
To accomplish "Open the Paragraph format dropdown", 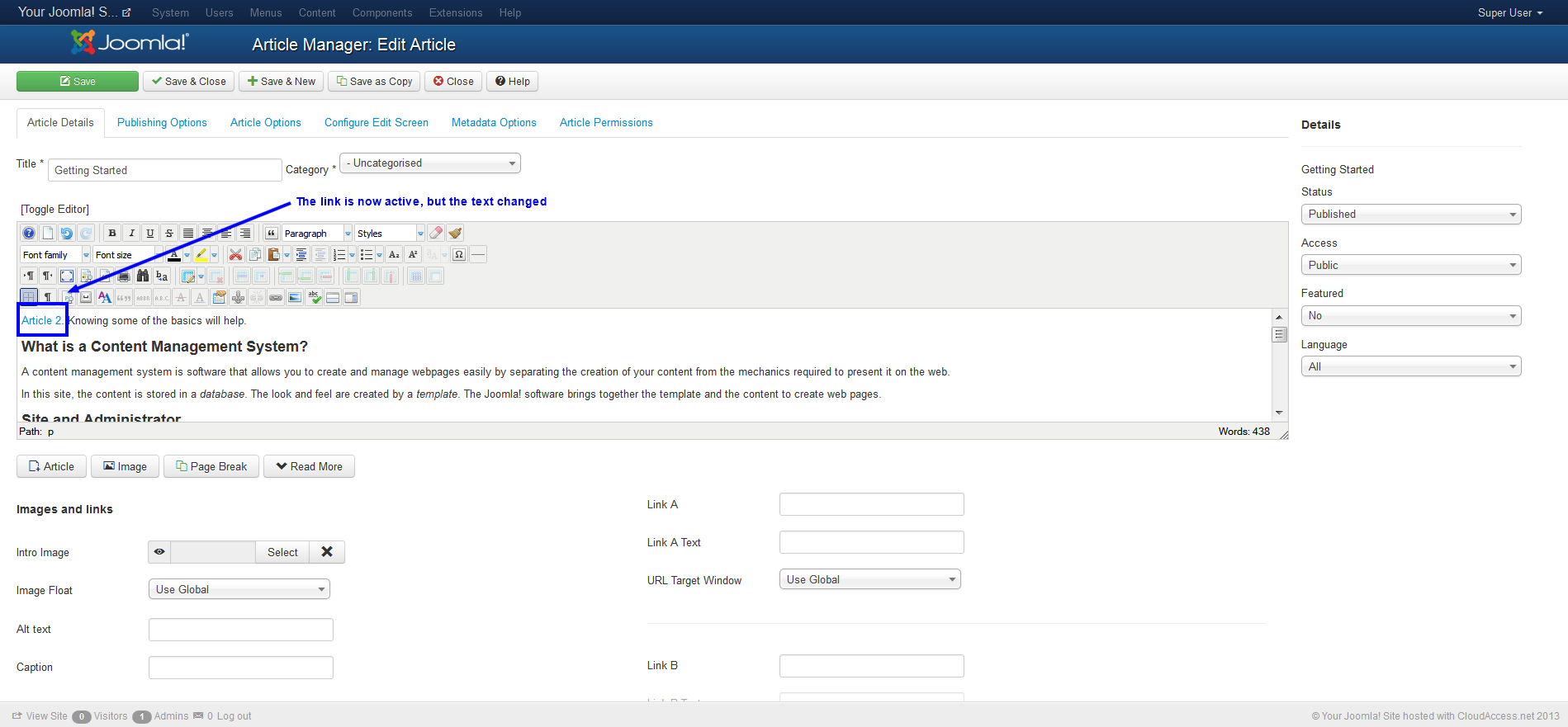I will [317, 234].
